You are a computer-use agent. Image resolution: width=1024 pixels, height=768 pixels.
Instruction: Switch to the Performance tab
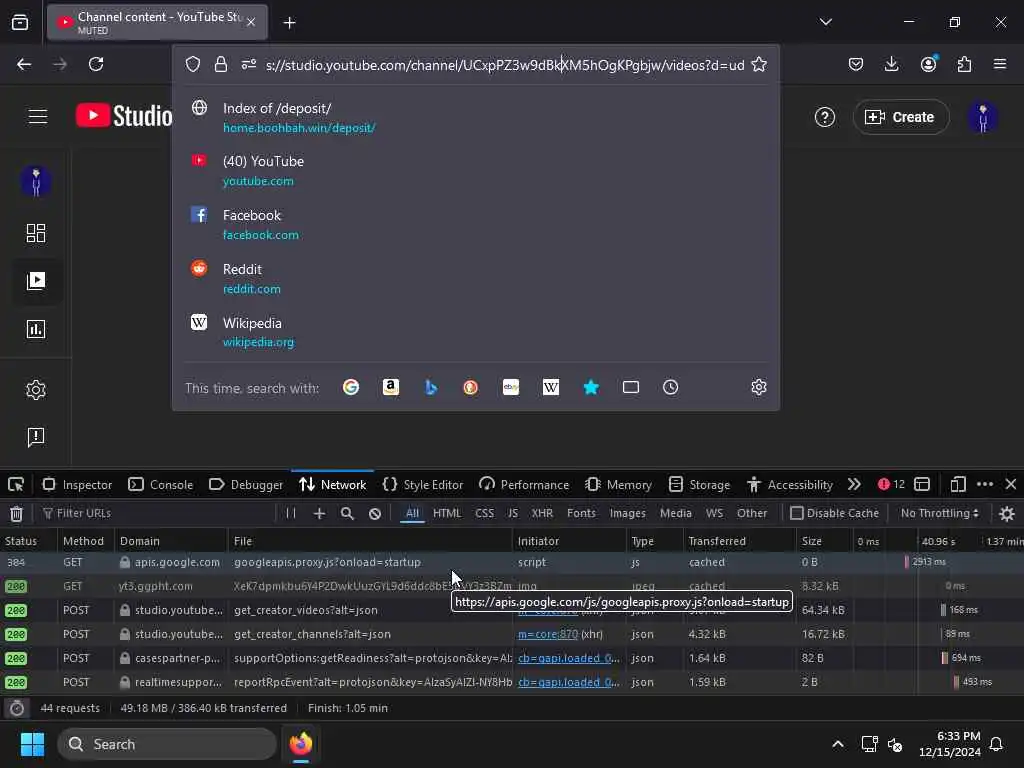[x=524, y=485]
